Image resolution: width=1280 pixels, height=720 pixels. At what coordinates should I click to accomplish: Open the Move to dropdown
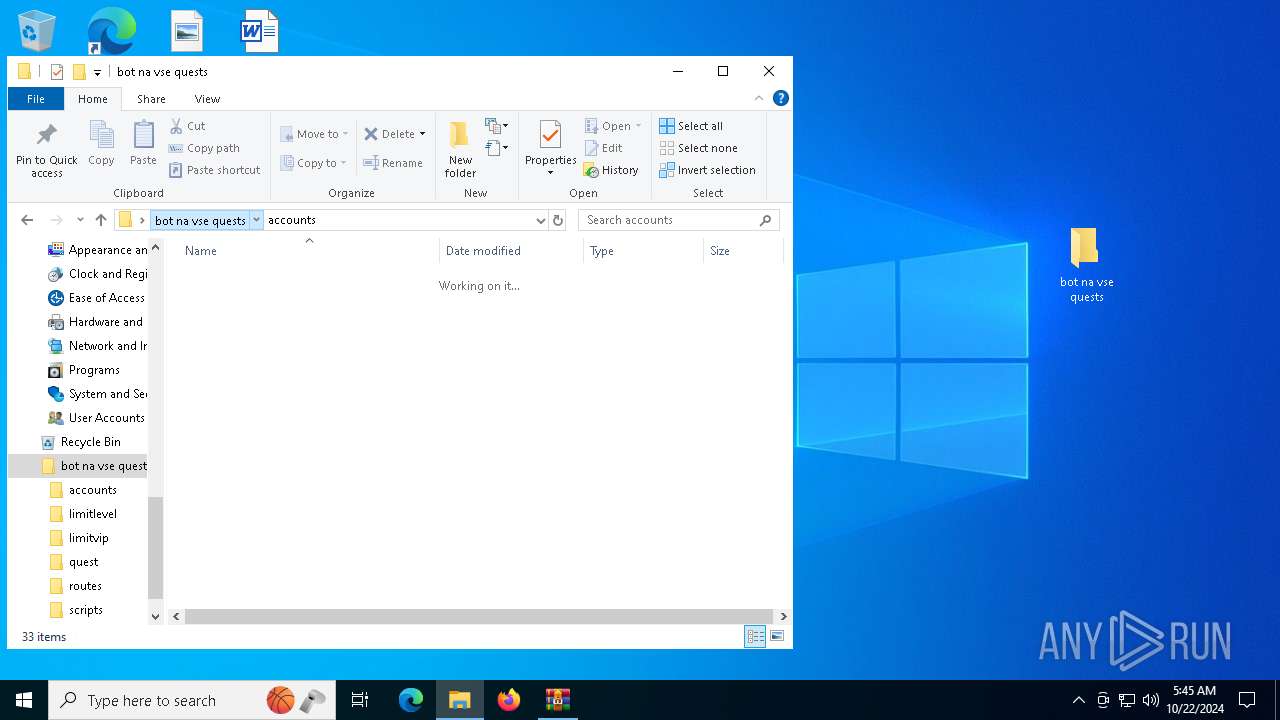(x=314, y=134)
